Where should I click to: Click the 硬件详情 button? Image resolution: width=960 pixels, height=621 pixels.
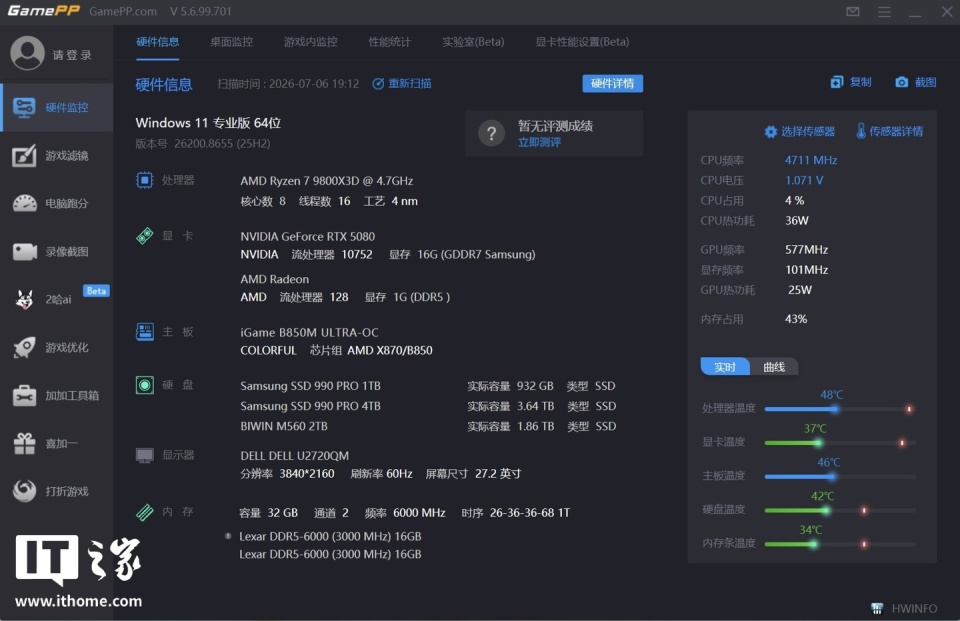[612, 83]
